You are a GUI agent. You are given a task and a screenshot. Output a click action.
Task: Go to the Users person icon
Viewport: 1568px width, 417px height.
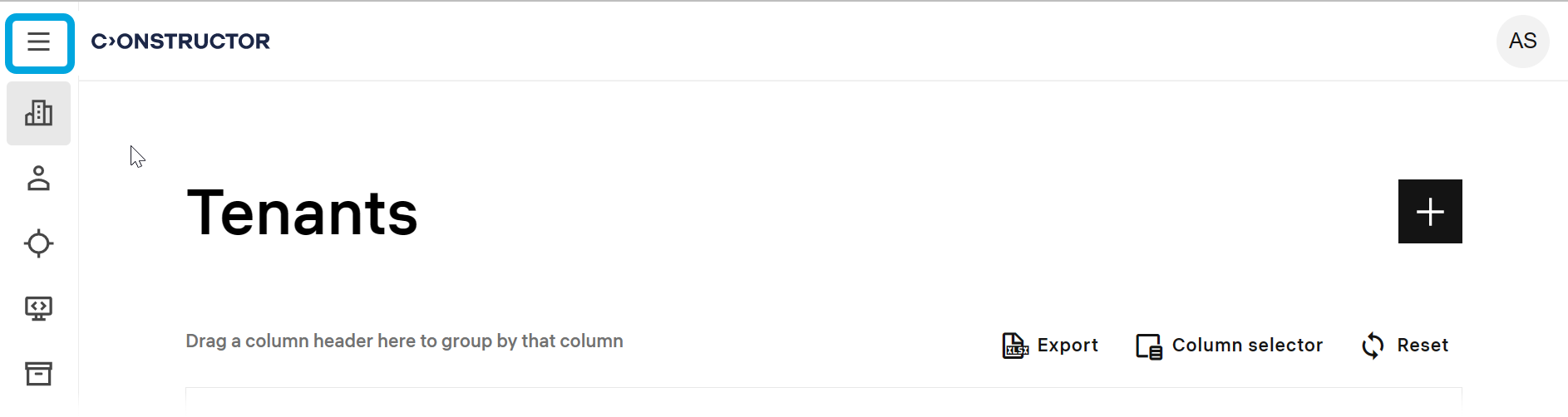[x=39, y=179]
